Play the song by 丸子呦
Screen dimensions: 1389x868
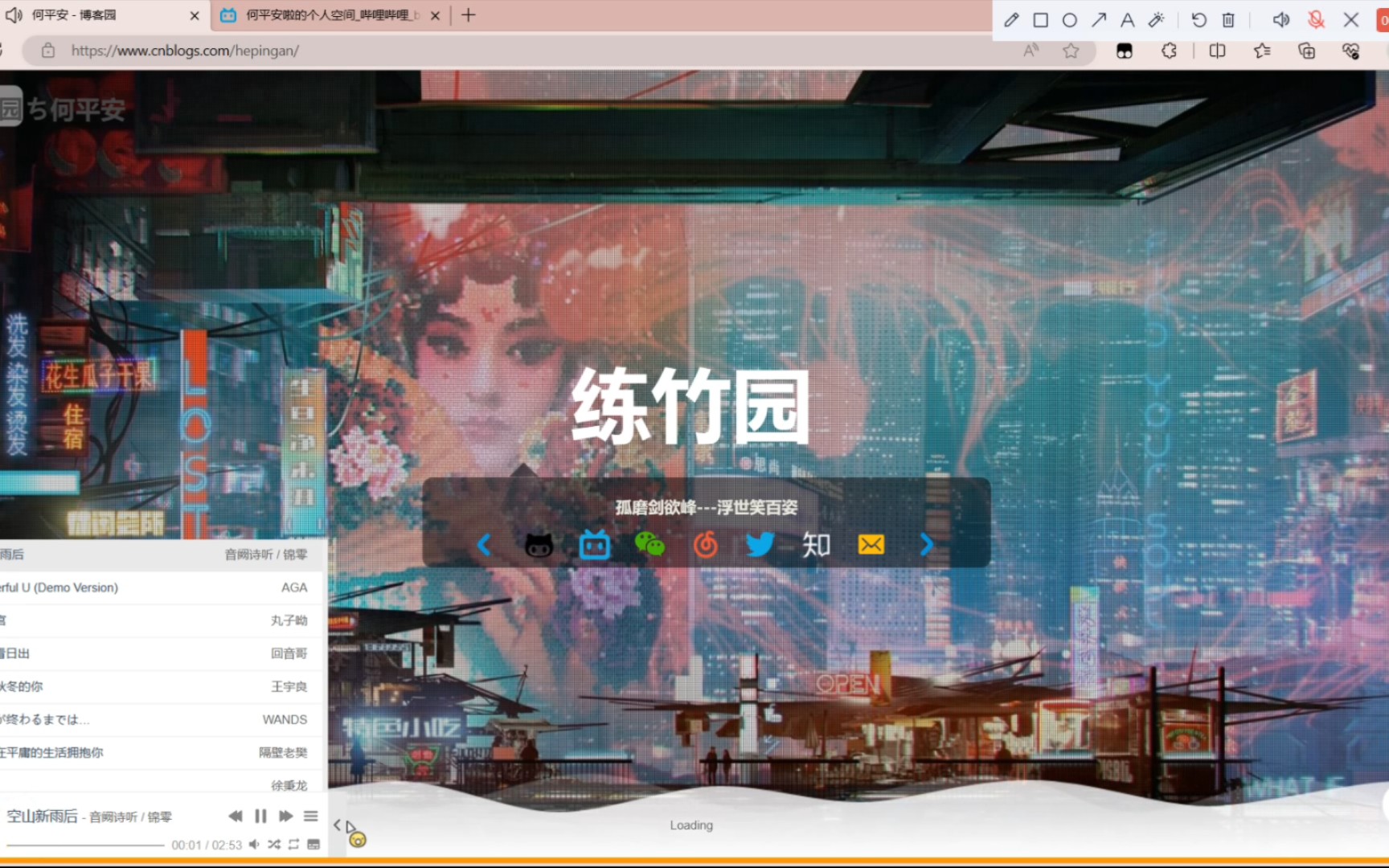pos(161,620)
